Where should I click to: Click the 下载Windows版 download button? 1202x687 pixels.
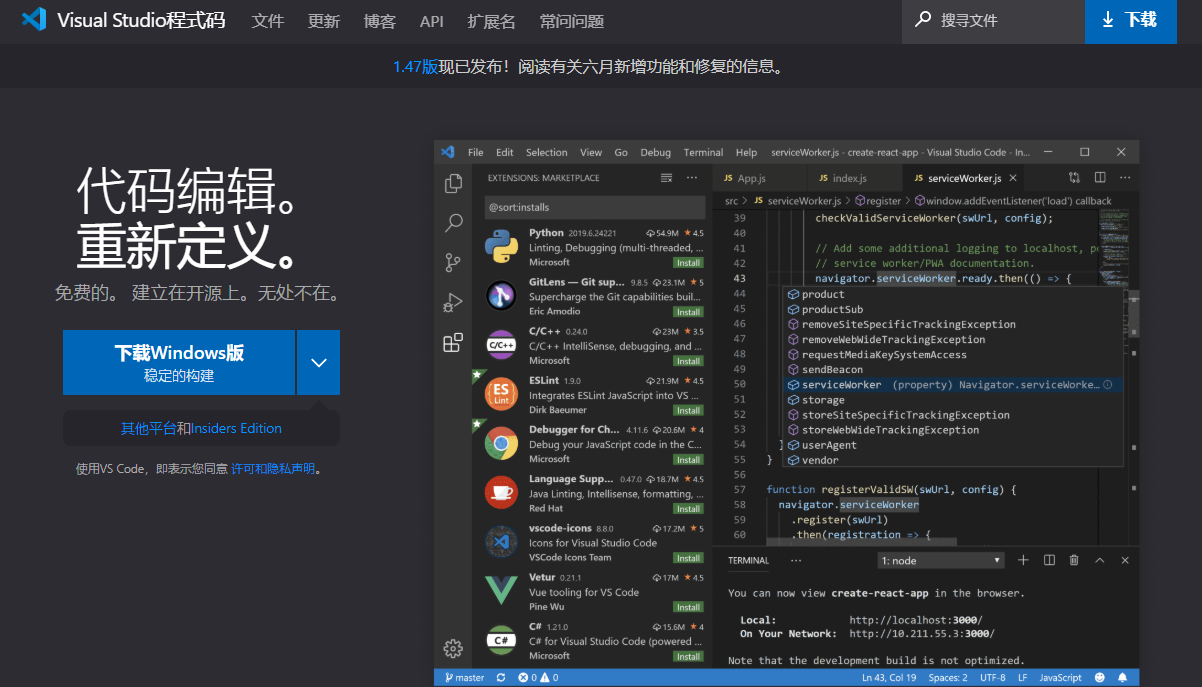coord(179,362)
